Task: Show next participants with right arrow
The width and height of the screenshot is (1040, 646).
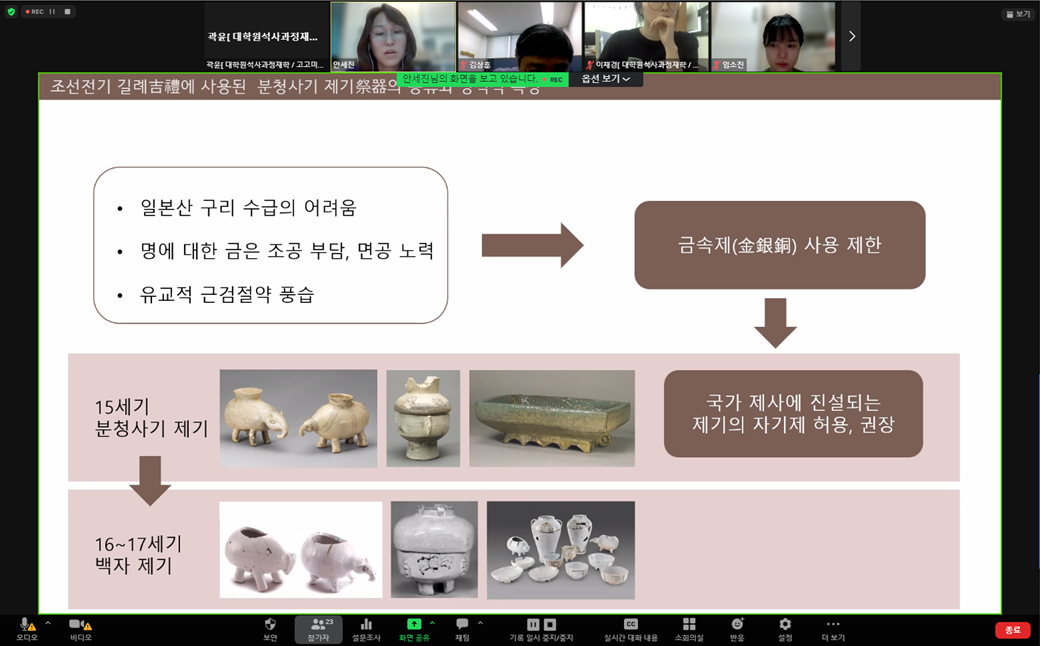Action: (x=851, y=36)
